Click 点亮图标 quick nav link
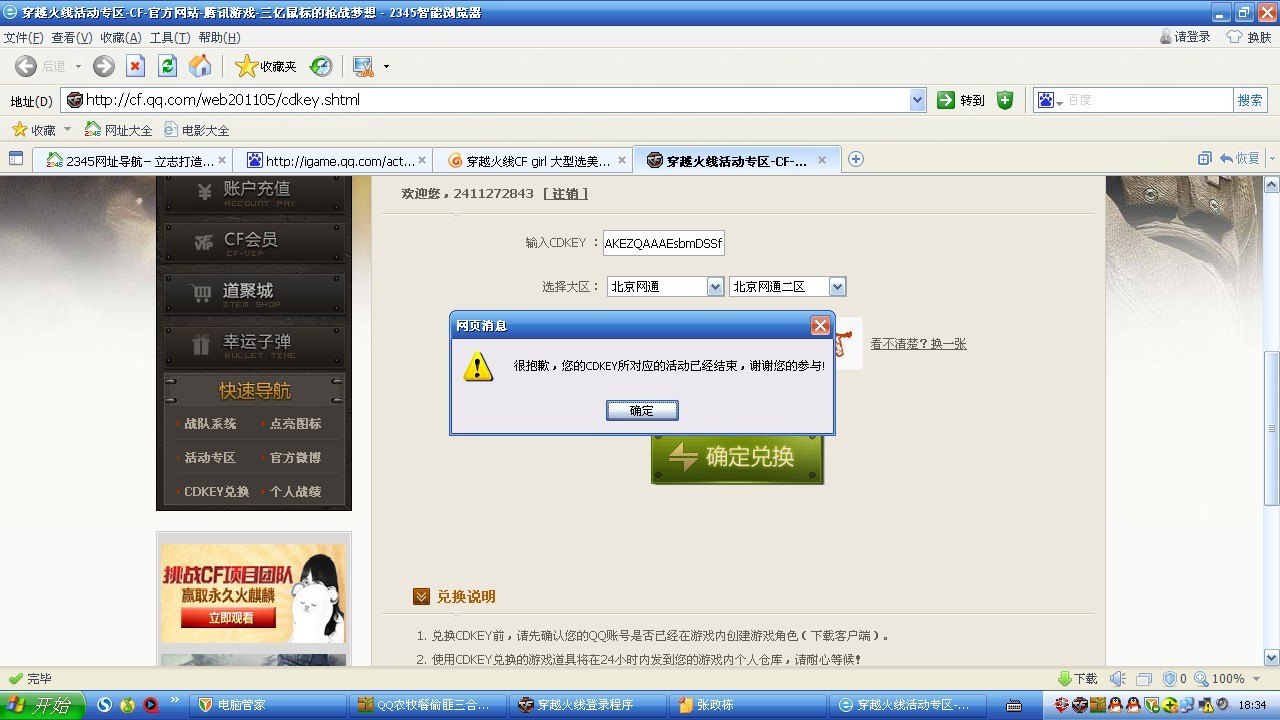This screenshot has height=720, width=1280. coord(295,424)
